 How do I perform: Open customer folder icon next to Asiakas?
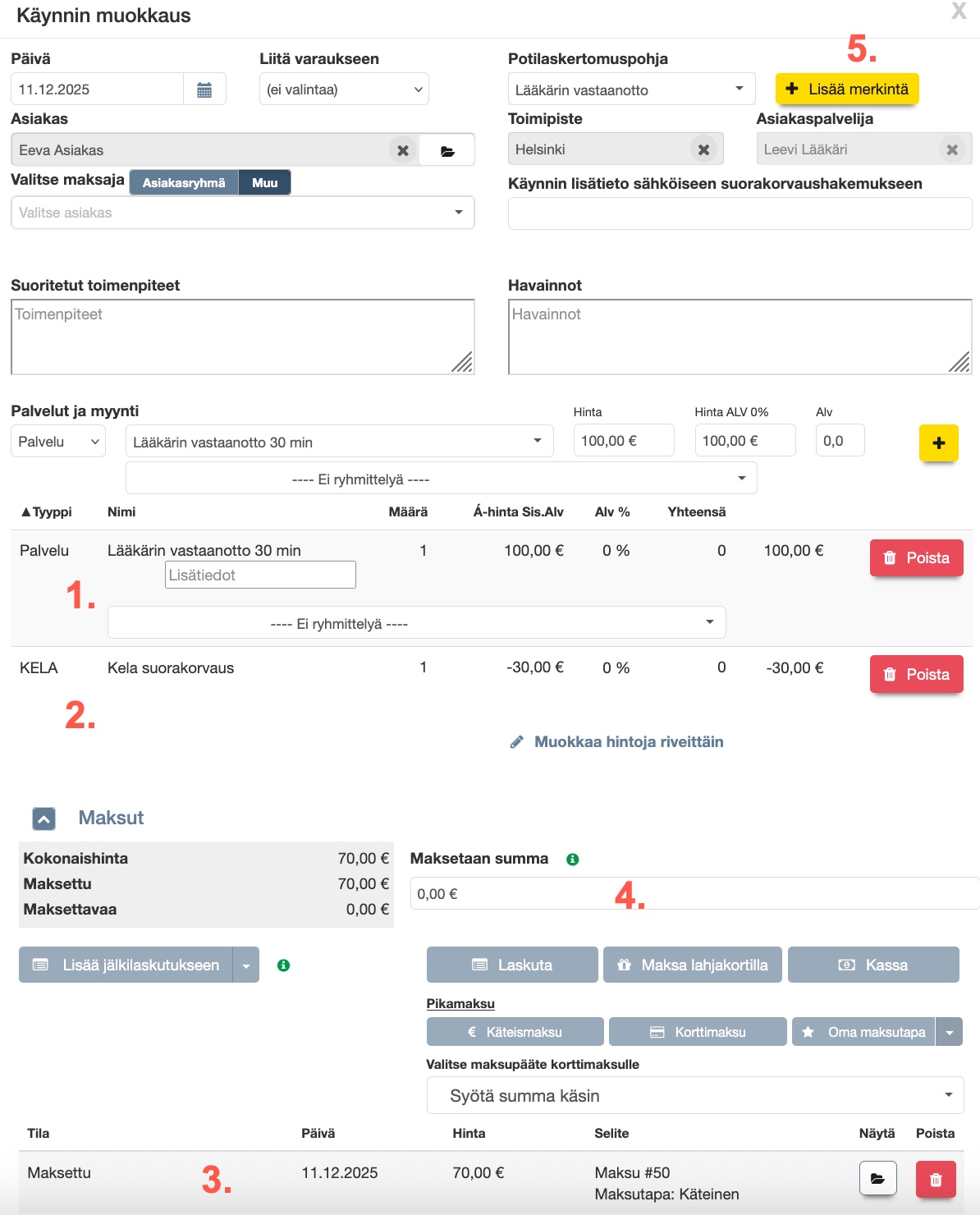click(447, 151)
